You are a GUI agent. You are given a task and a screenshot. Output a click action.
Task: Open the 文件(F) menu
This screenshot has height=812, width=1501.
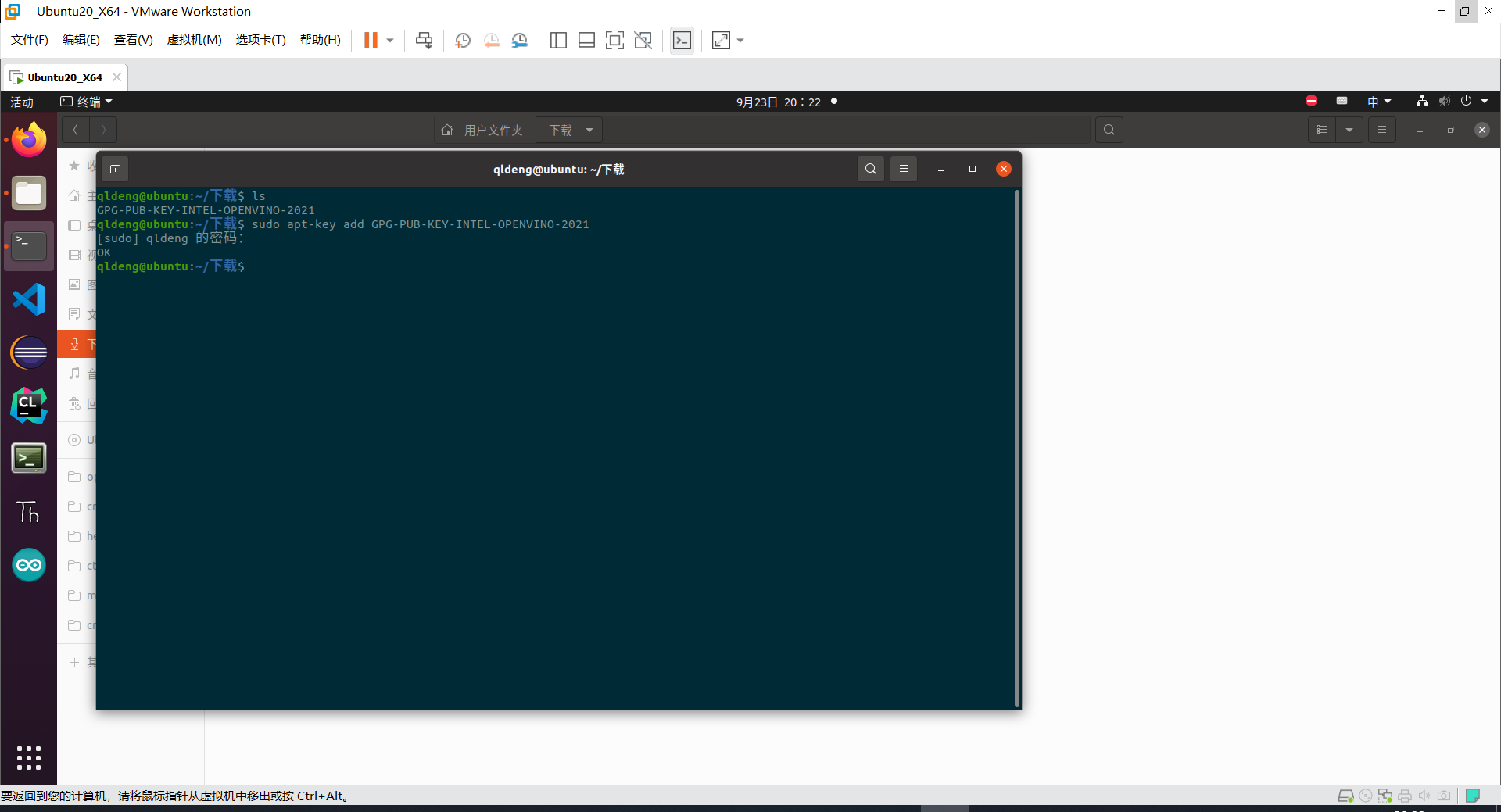click(x=30, y=40)
